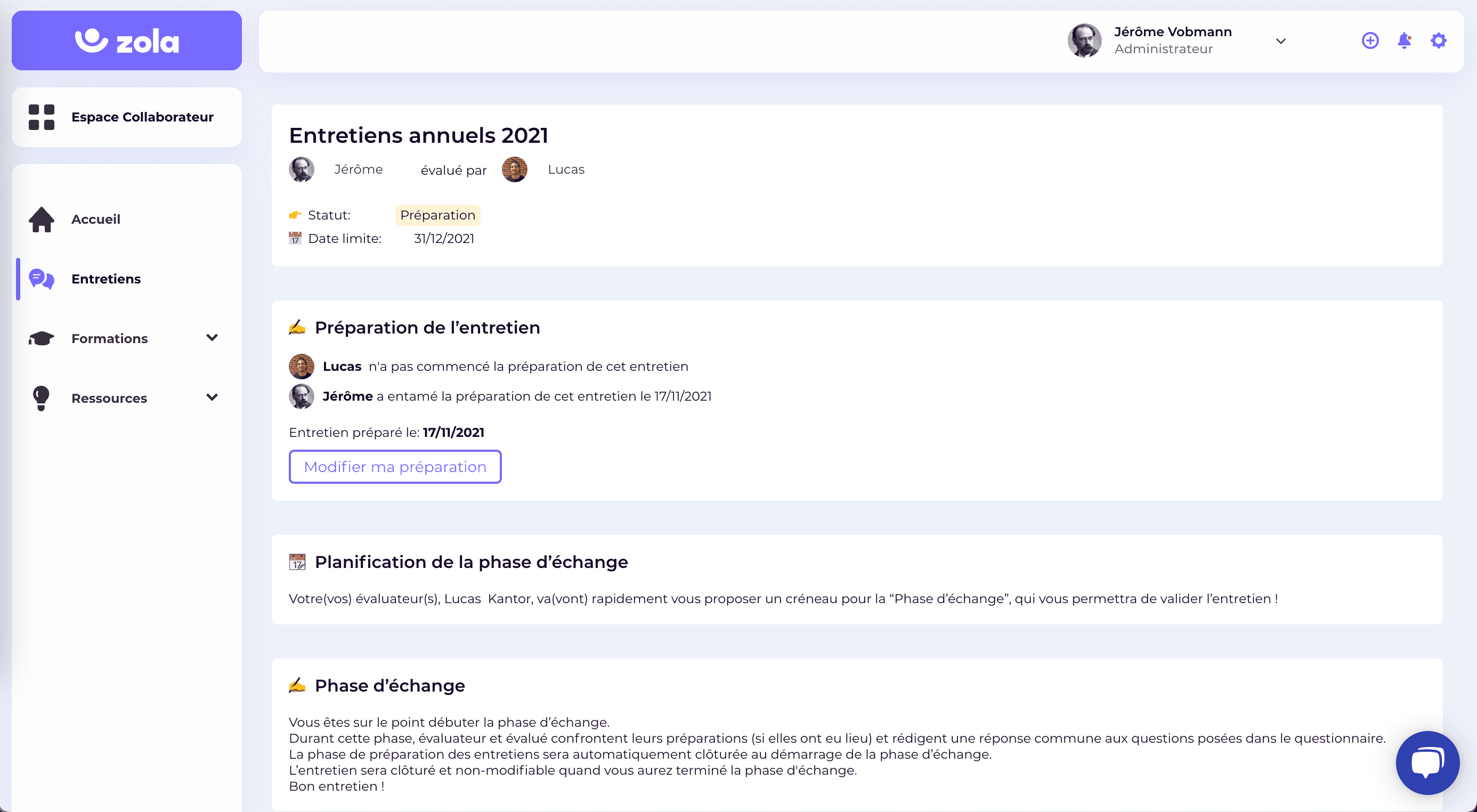
Task: Click Lucas's avatar beside évalué par
Action: click(514, 170)
